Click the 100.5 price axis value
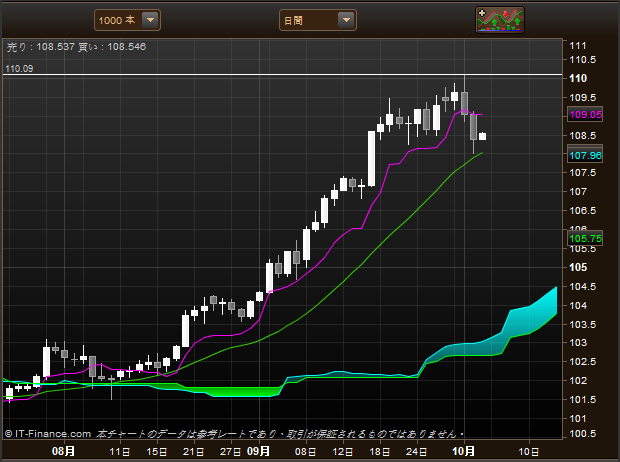 [582, 434]
